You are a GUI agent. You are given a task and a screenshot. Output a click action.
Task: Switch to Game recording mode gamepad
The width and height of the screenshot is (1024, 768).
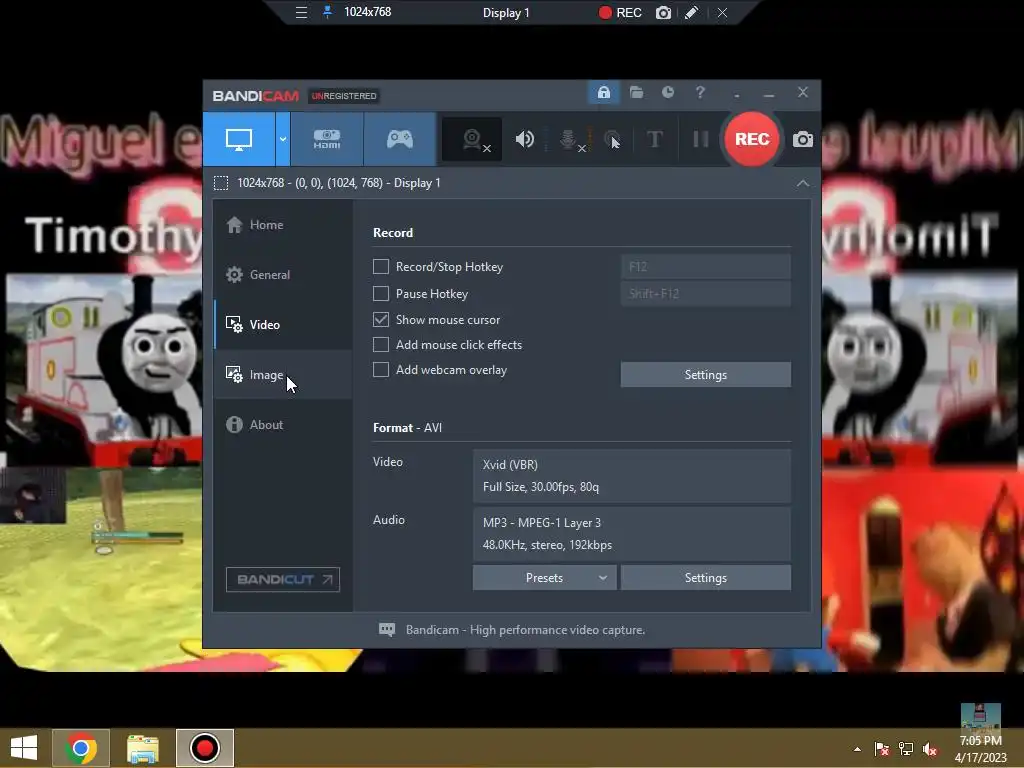(x=400, y=139)
